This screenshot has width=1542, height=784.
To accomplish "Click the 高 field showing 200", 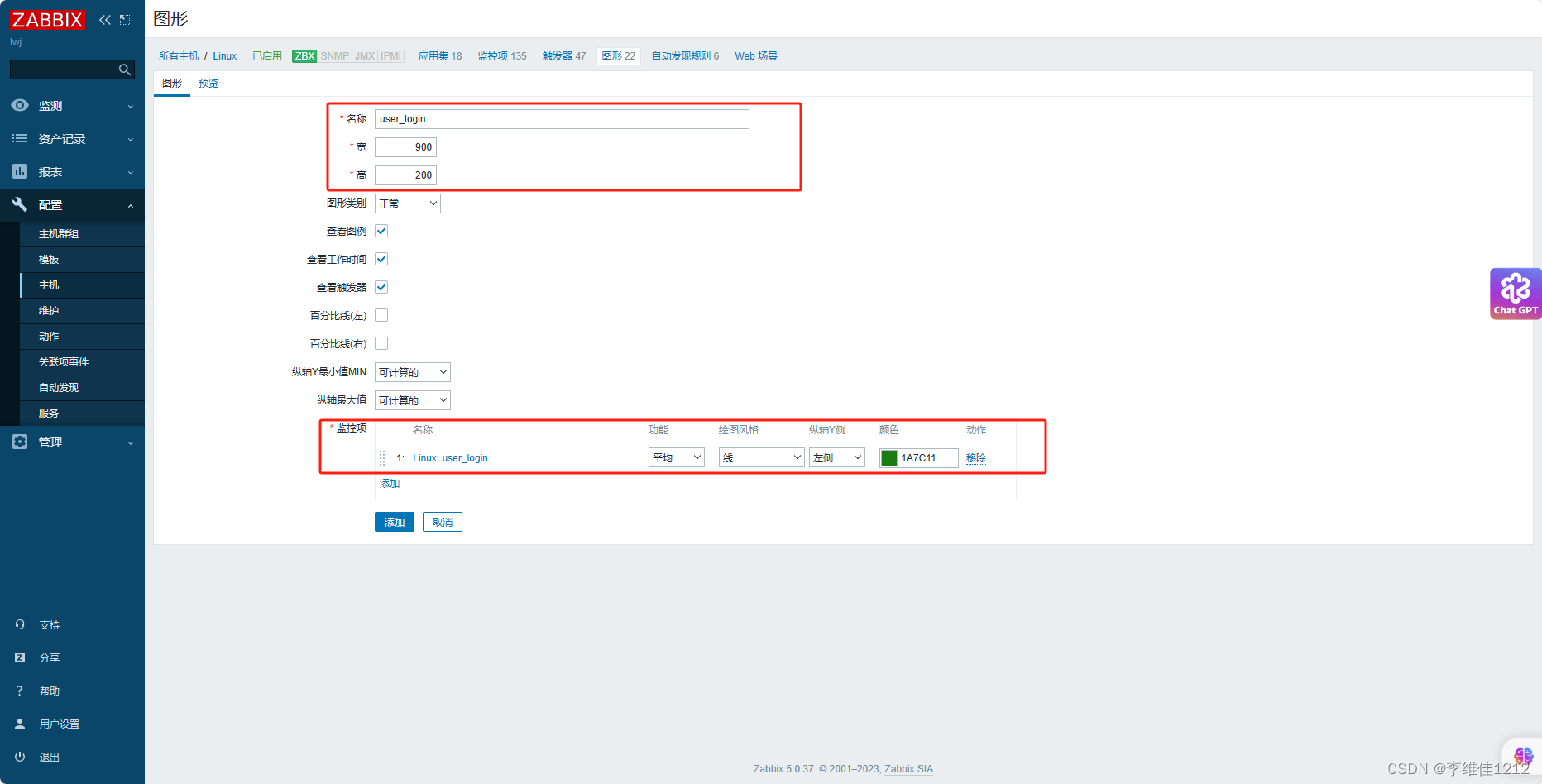I will point(405,175).
